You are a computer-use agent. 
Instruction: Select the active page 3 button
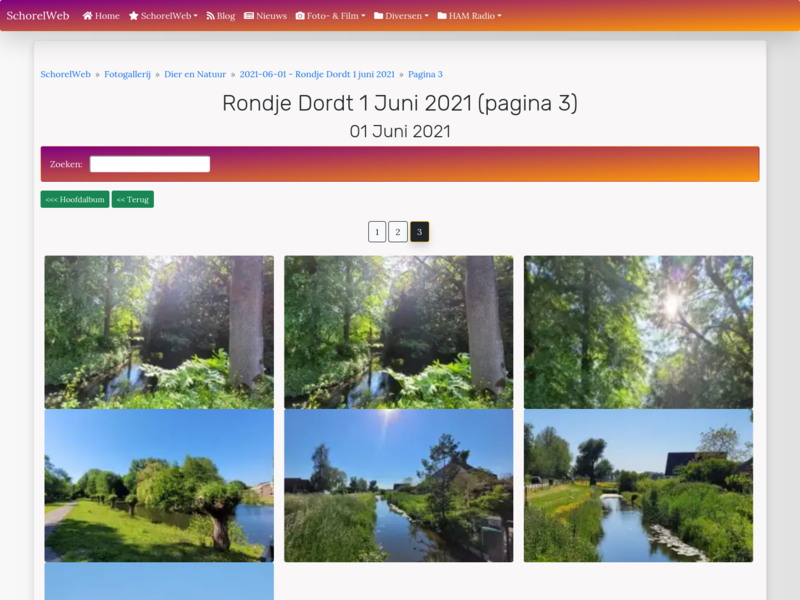point(419,232)
